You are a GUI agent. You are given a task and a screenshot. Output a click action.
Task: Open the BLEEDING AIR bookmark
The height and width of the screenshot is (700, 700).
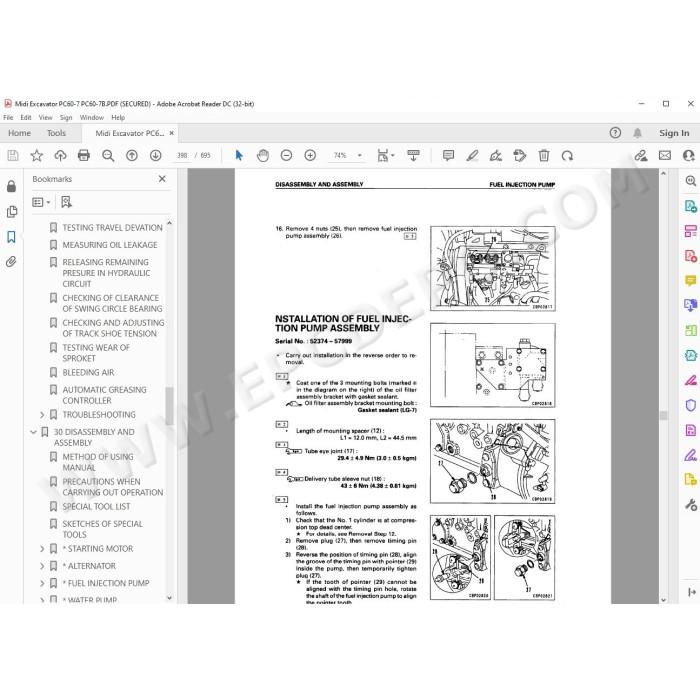(x=88, y=372)
